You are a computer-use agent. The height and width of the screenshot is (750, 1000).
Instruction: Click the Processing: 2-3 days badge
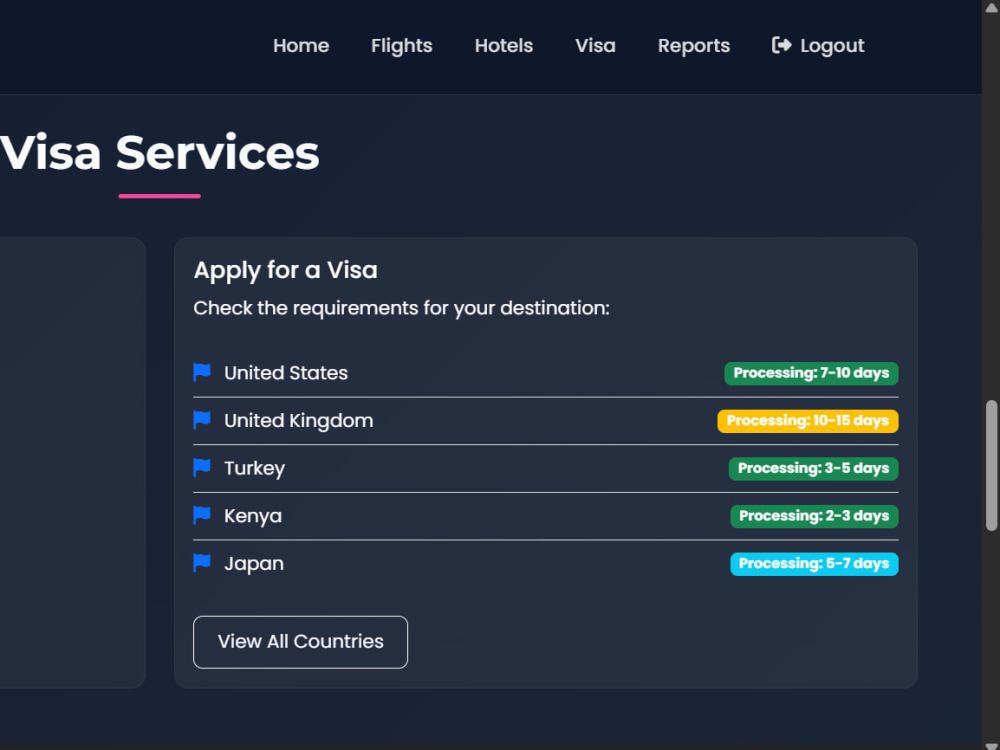click(x=814, y=516)
